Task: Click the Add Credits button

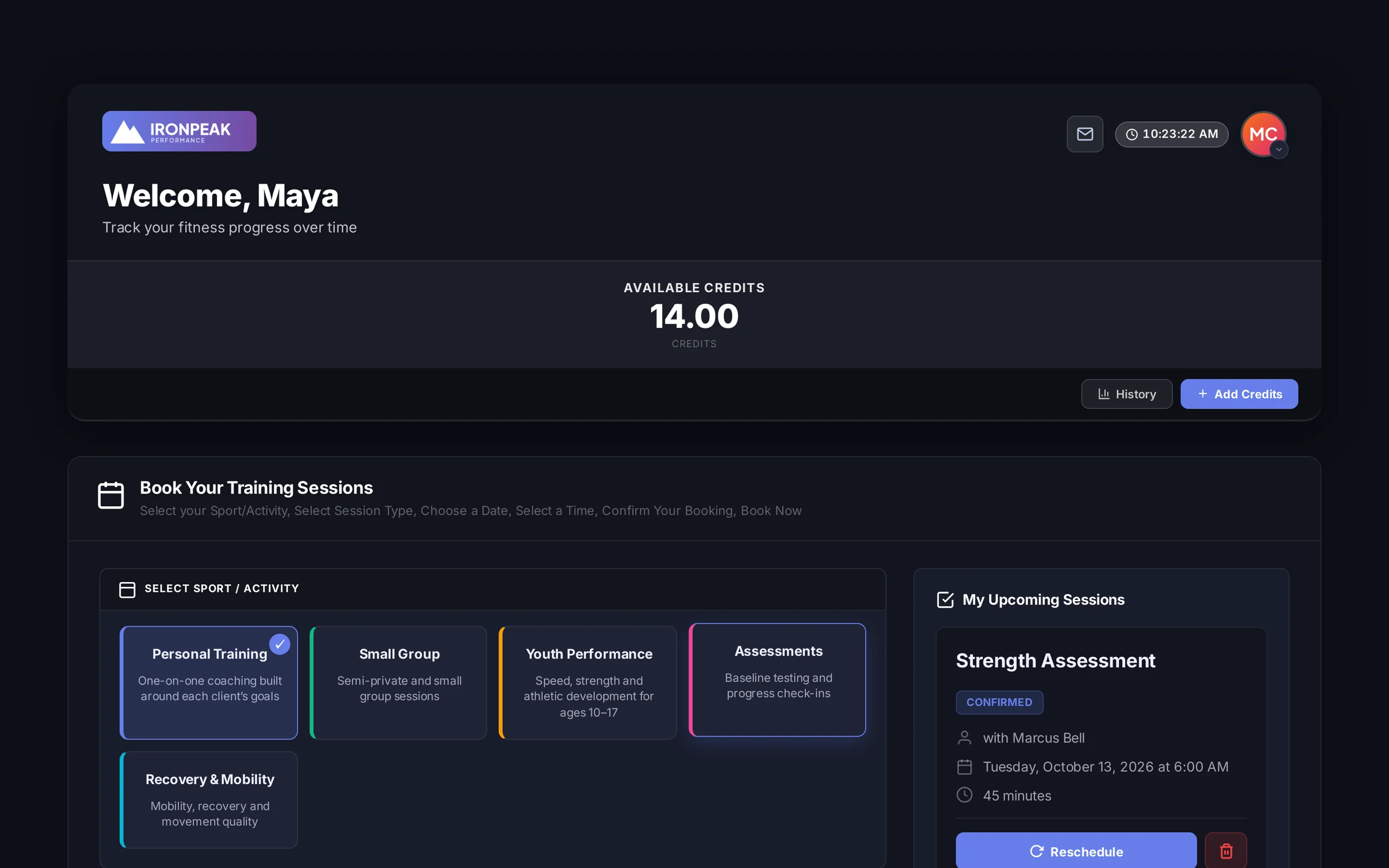Action: [1239, 394]
